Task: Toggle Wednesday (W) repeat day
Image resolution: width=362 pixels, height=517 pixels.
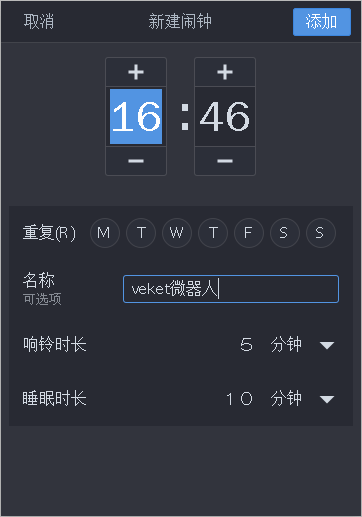Action: point(177,233)
